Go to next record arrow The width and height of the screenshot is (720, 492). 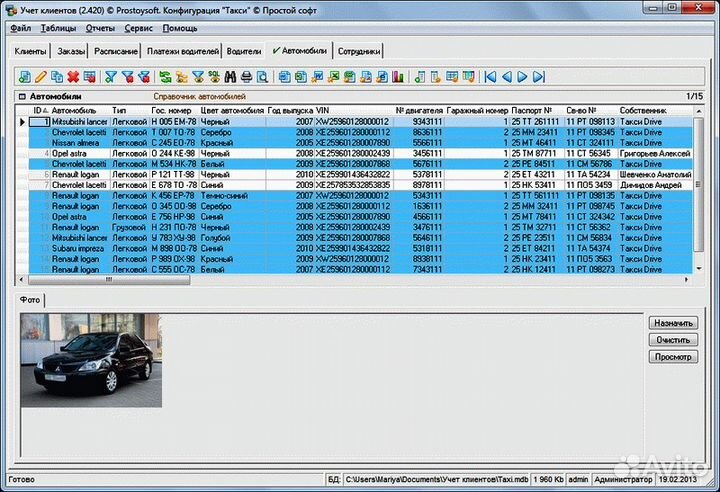coord(523,76)
